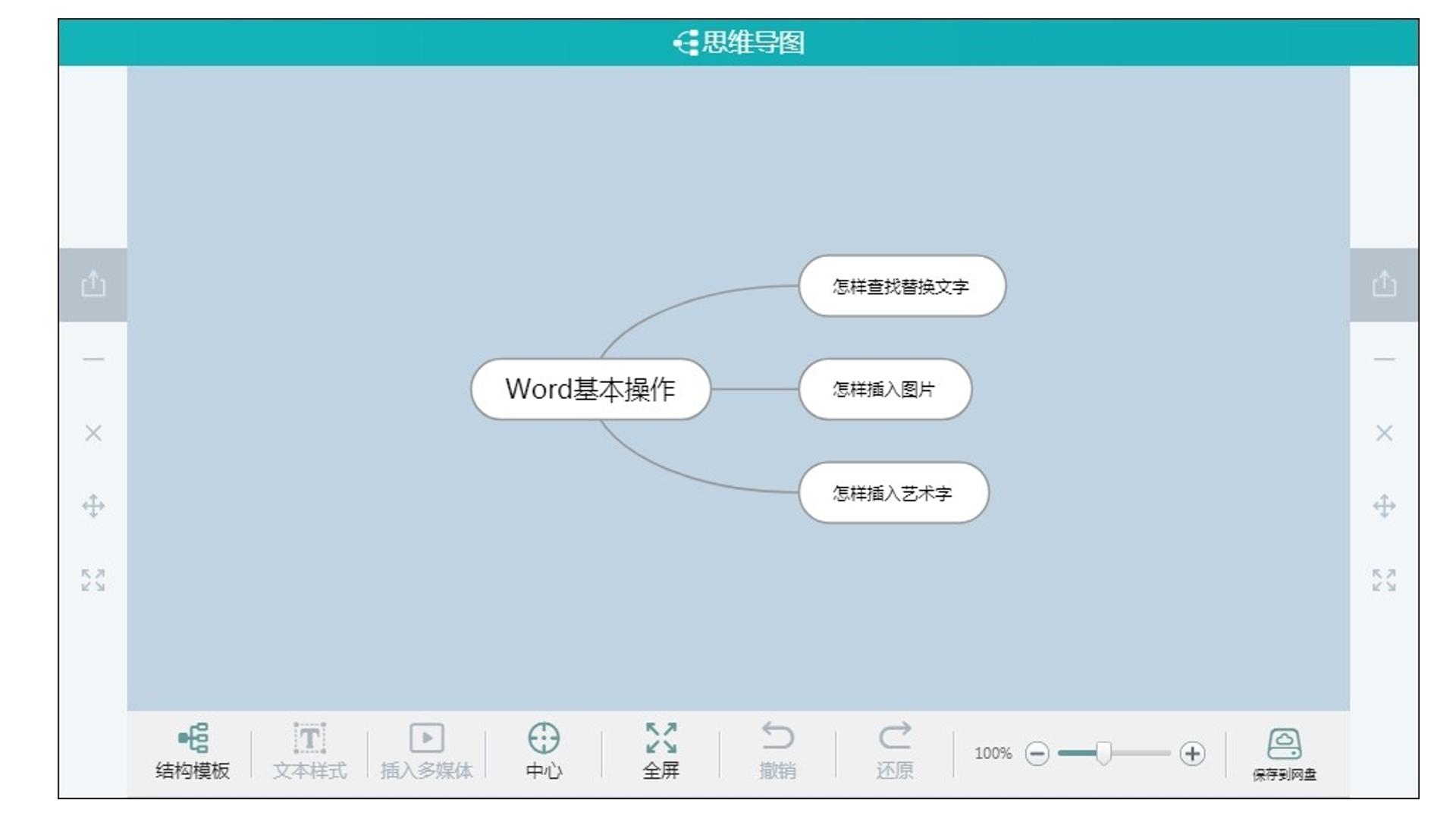Click the zoom slider handle
The width and height of the screenshot is (1456, 819).
[1104, 753]
